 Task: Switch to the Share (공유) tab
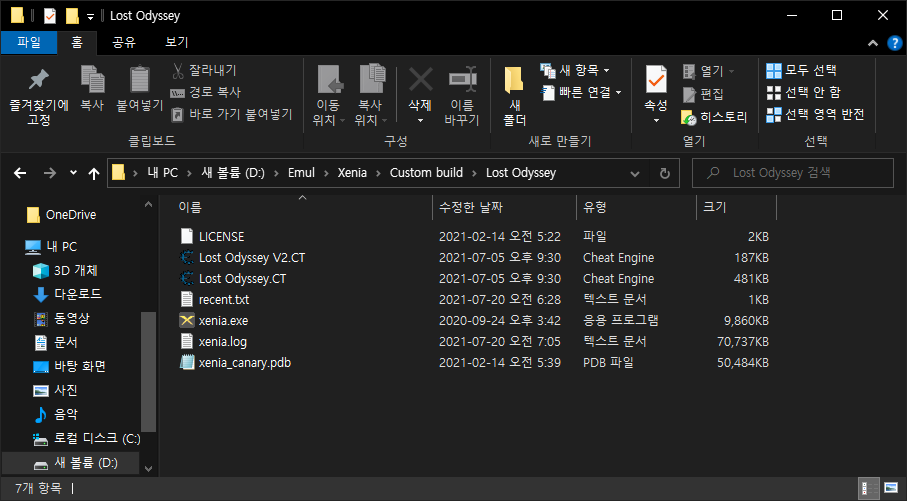tap(123, 42)
